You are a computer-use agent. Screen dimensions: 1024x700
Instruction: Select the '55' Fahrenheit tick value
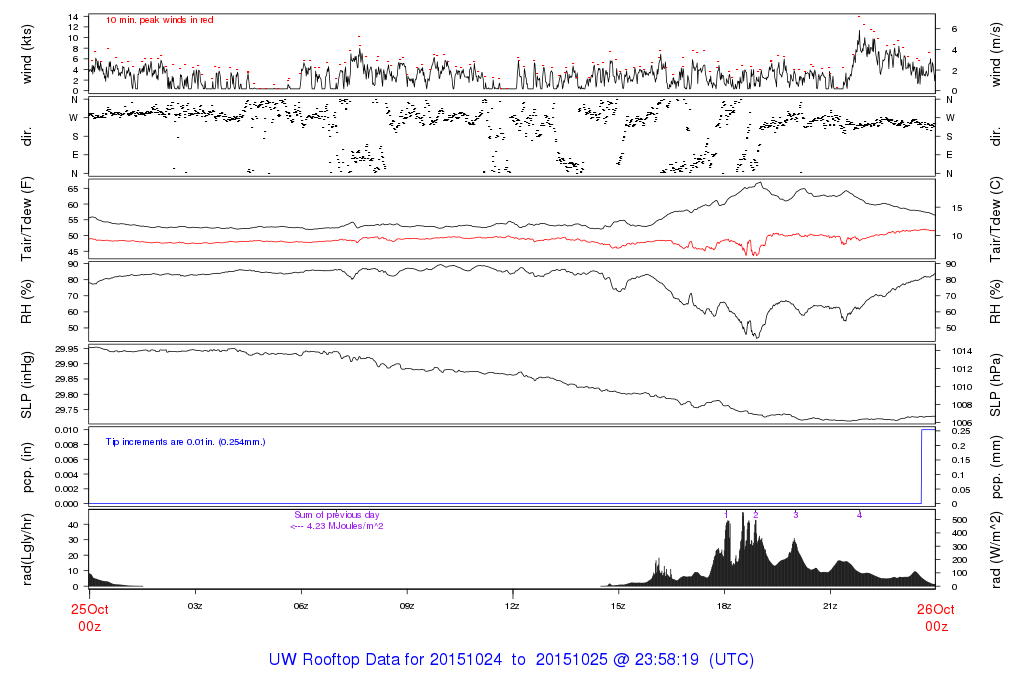73,221
